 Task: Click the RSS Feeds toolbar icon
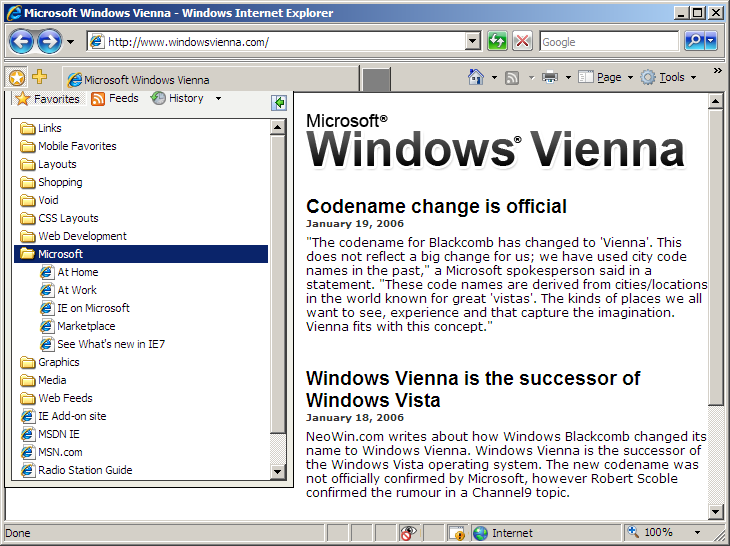(x=512, y=78)
